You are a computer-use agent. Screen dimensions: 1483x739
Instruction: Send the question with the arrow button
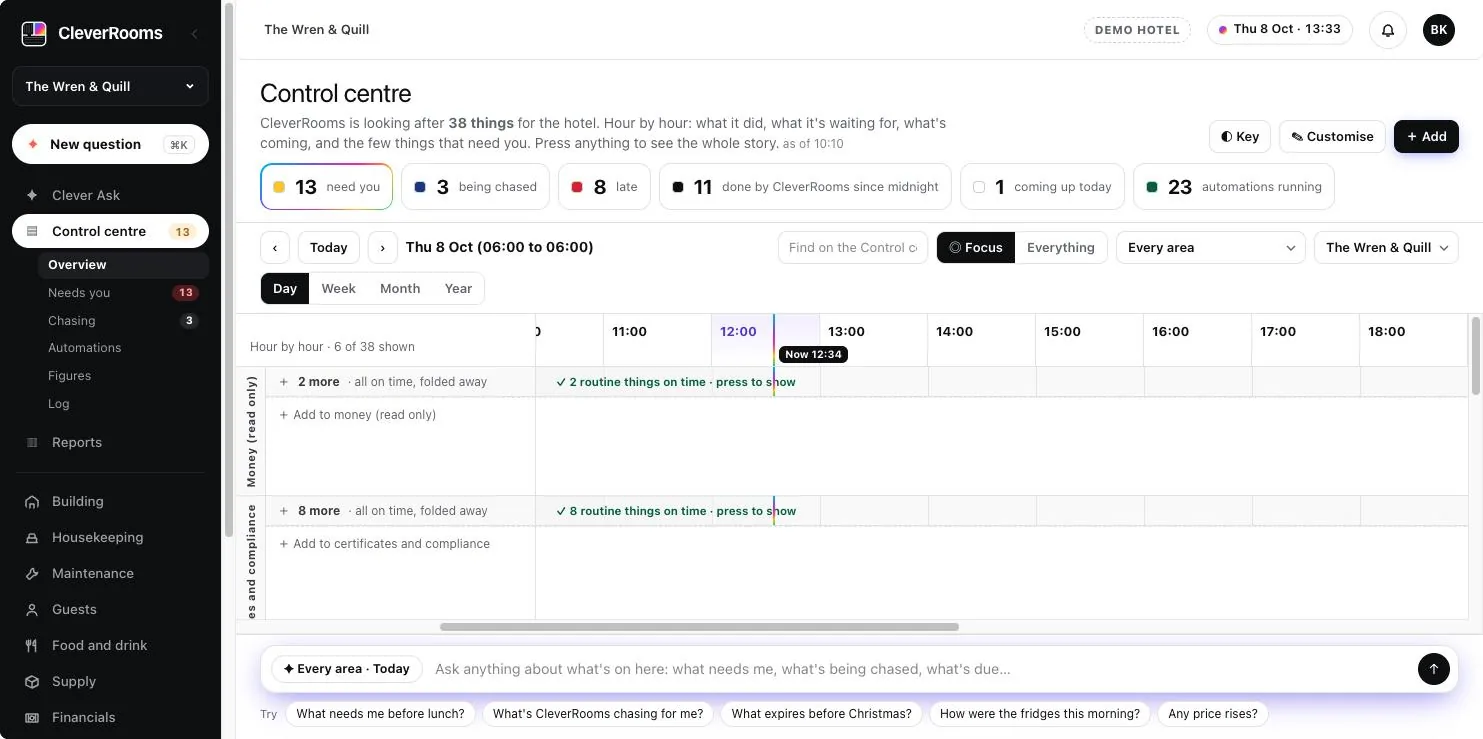[x=1433, y=669]
